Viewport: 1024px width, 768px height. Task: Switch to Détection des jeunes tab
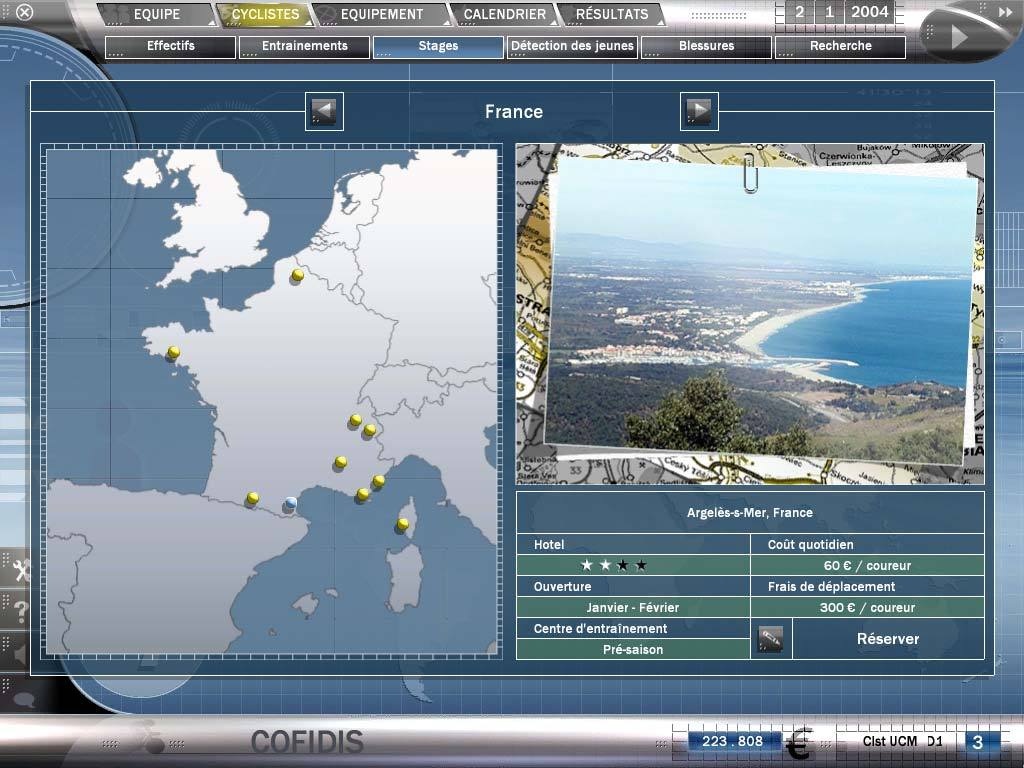(x=572, y=46)
